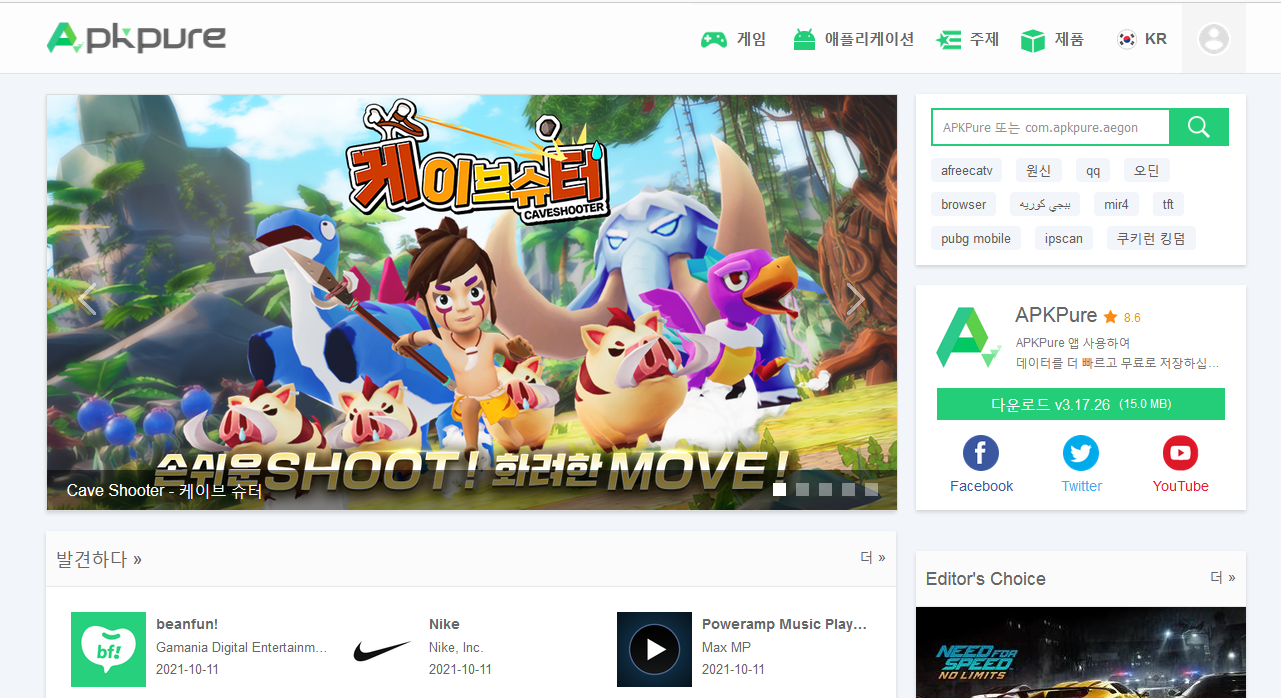Screen dimensions: 1281x698
Task: Go to previous banner slide arrow
Action: pyautogui.click(x=87, y=299)
